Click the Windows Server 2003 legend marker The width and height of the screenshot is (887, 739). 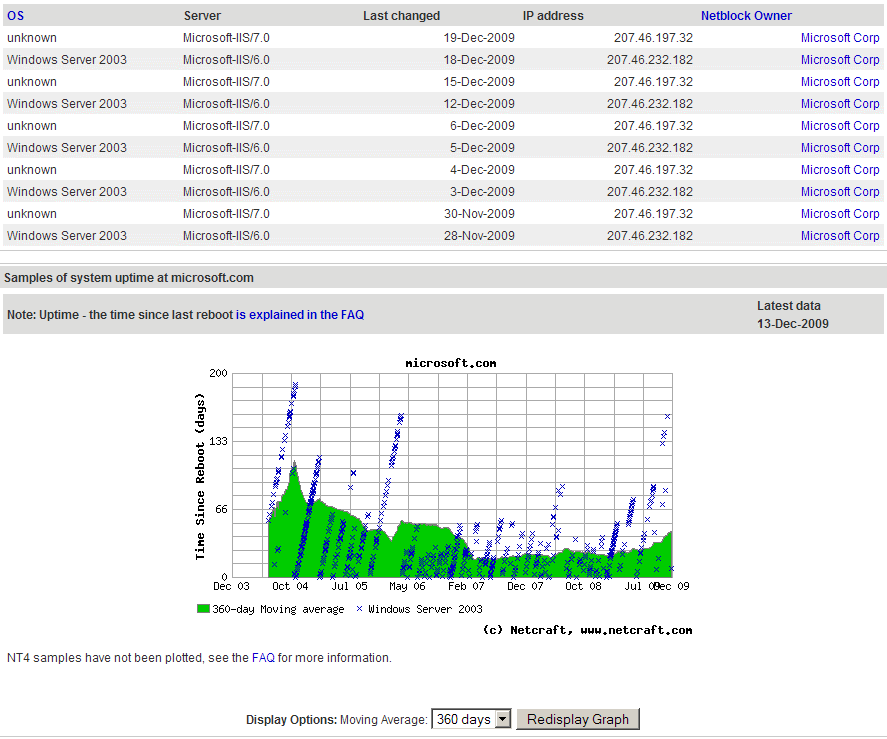359,609
